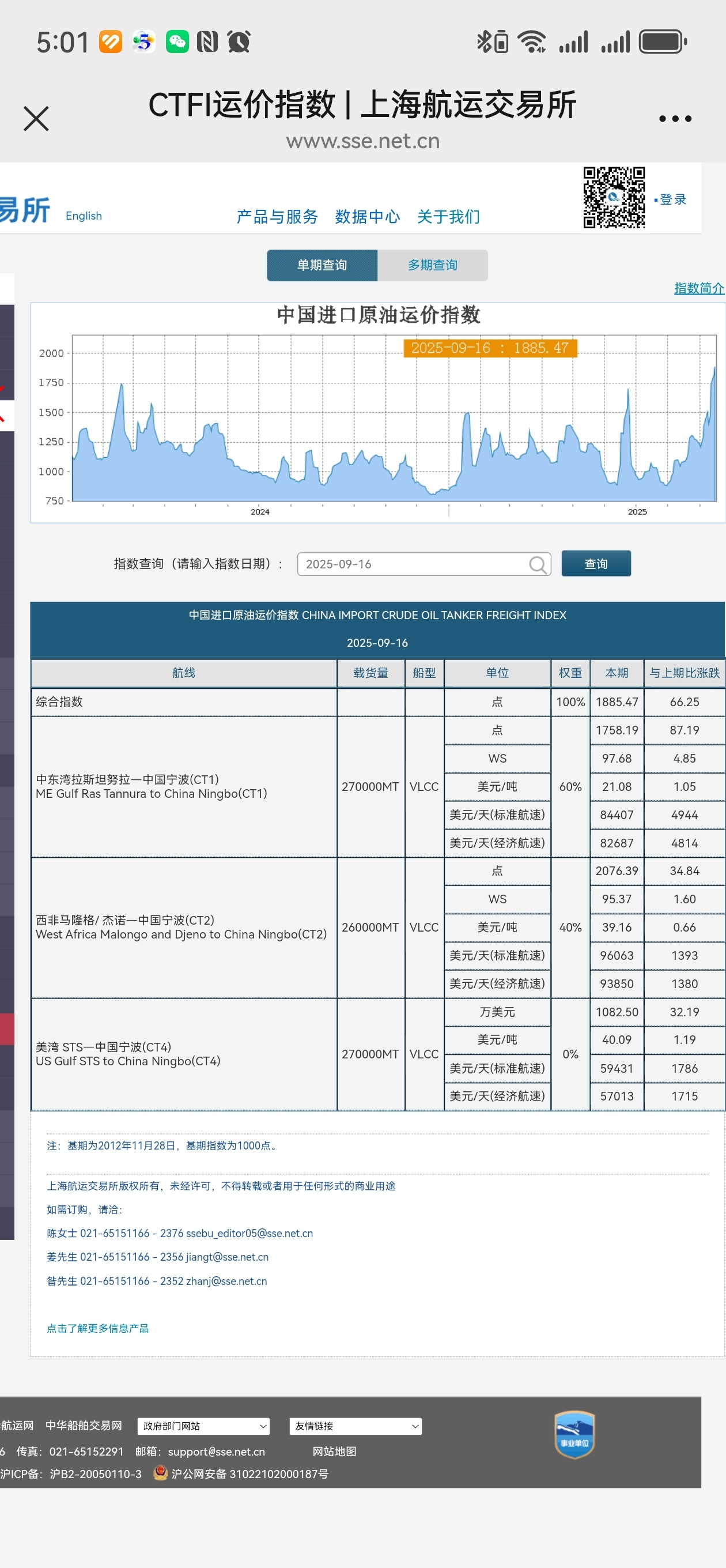Tap the alarm clock status icon
This screenshot has height=1568, width=726.
(239, 42)
